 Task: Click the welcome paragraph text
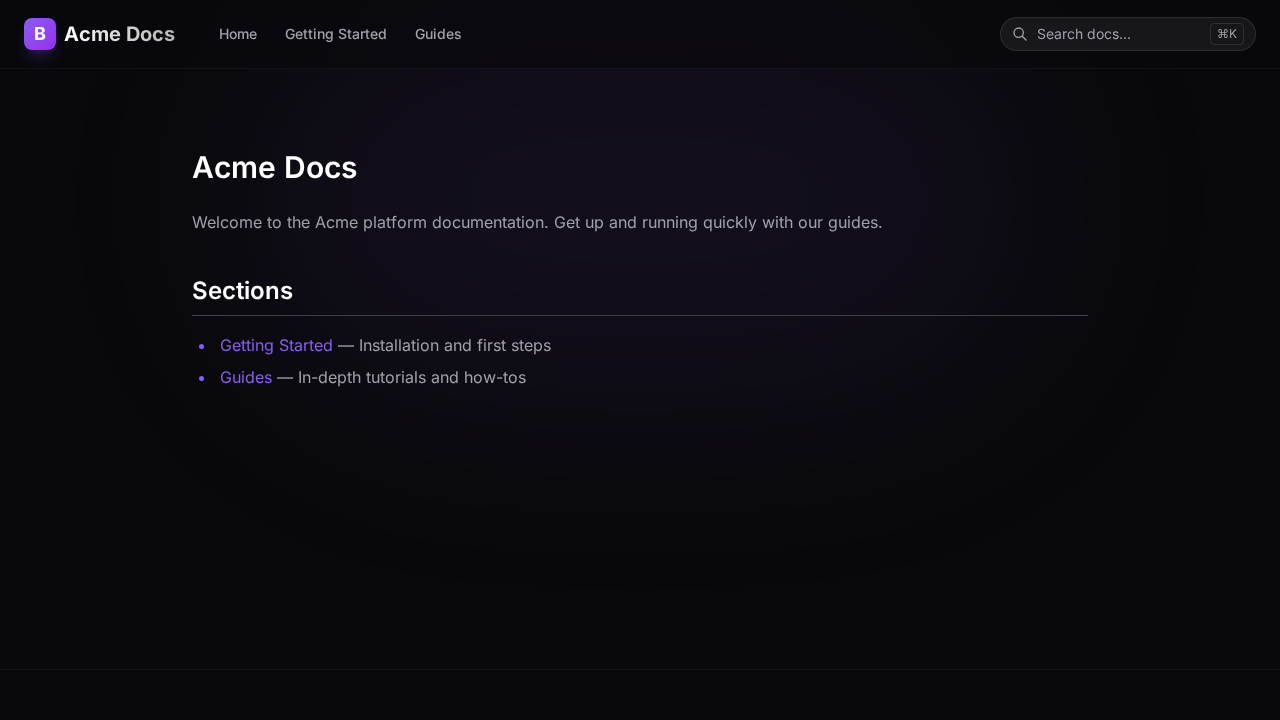point(537,222)
